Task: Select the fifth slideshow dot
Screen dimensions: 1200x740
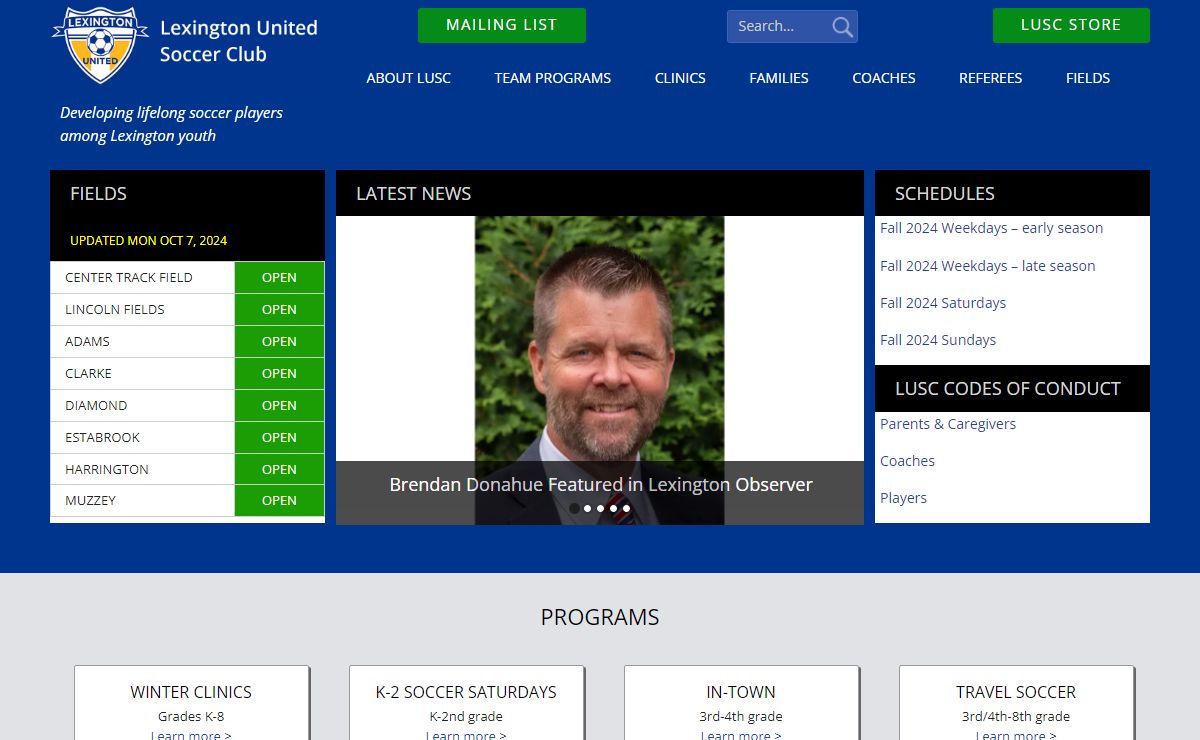Action: tap(626, 508)
